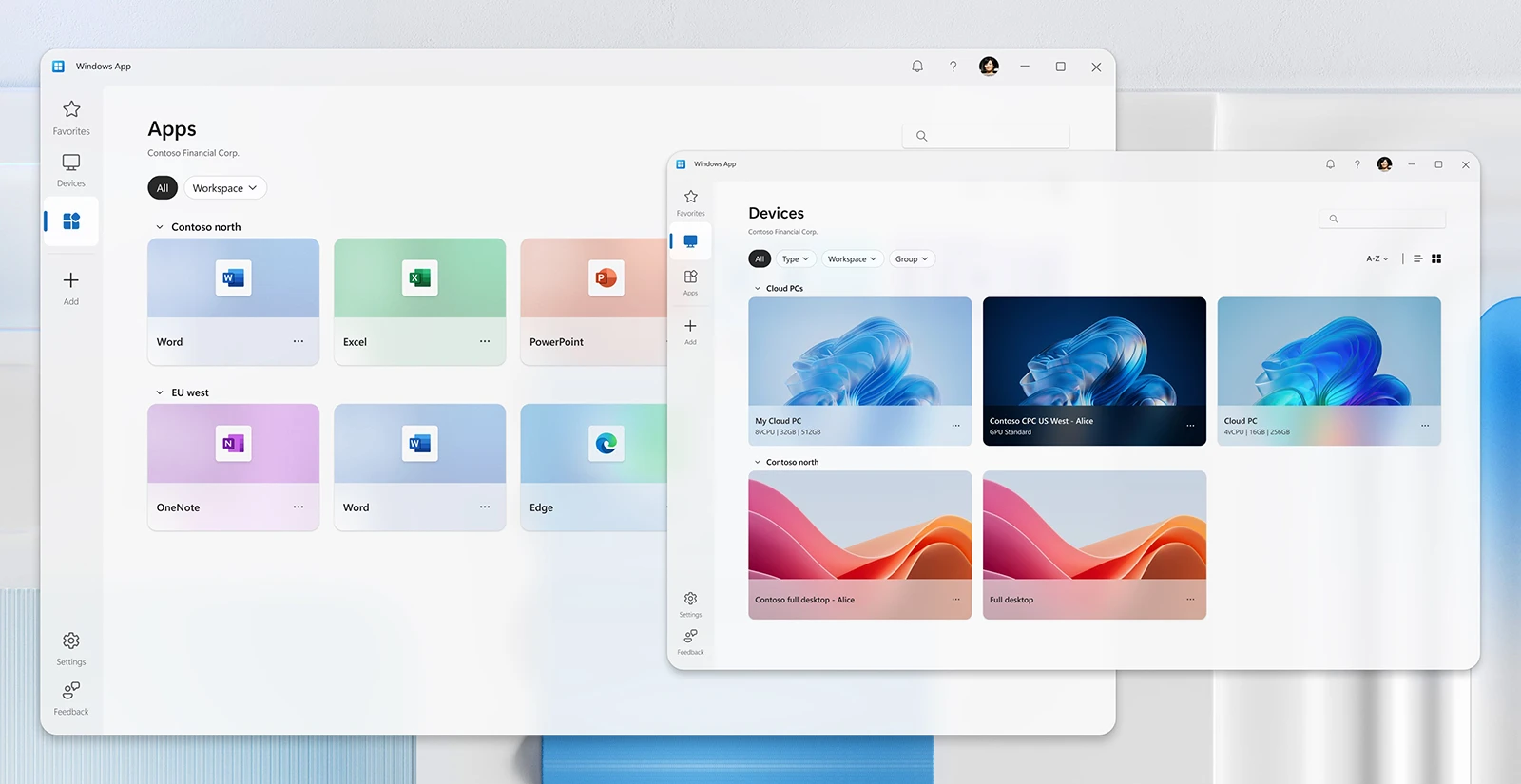The width and height of the screenshot is (1521, 784).
Task: Open more options for the Excel app card
Action: tap(485, 341)
